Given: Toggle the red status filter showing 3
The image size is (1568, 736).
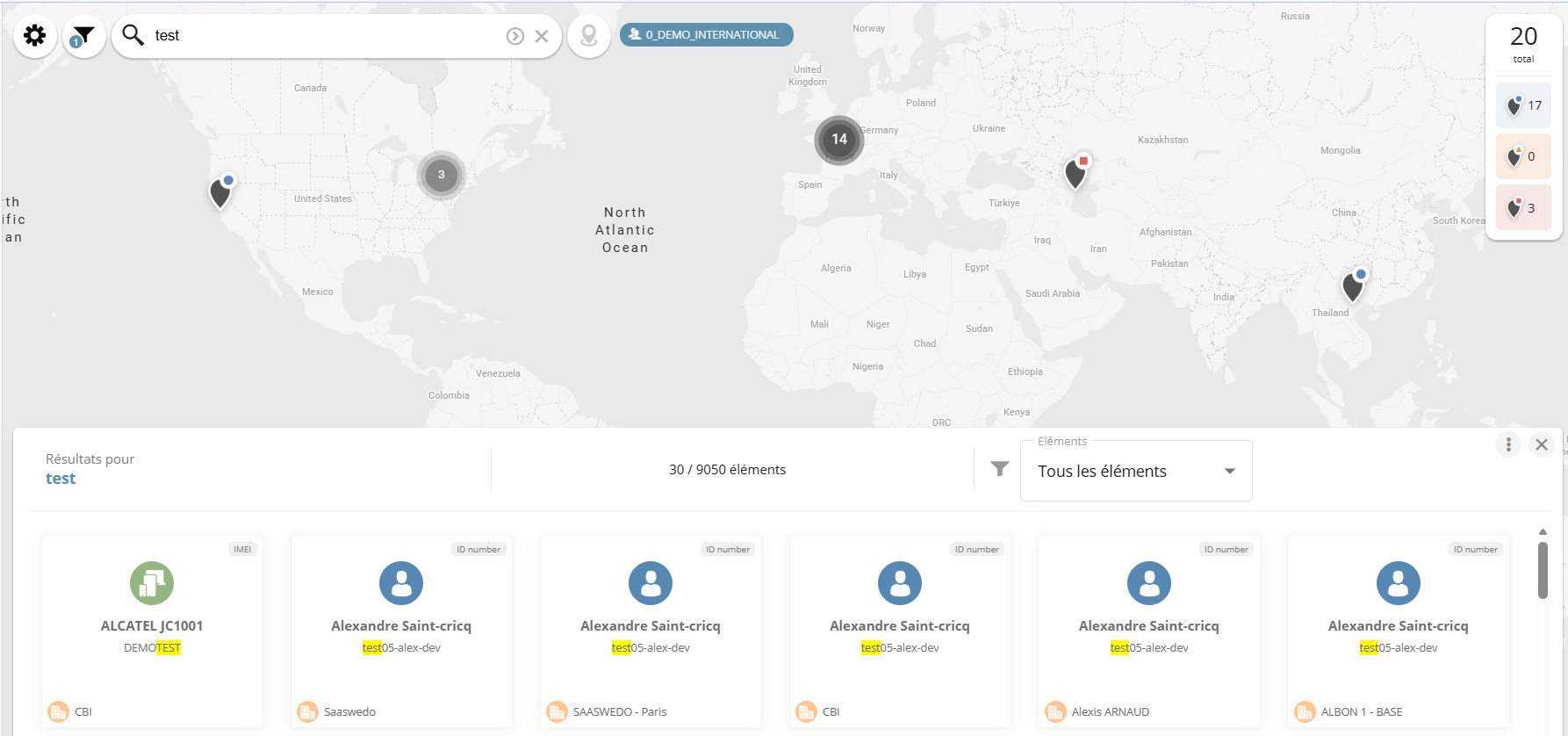Looking at the screenshot, I should pos(1523,208).
